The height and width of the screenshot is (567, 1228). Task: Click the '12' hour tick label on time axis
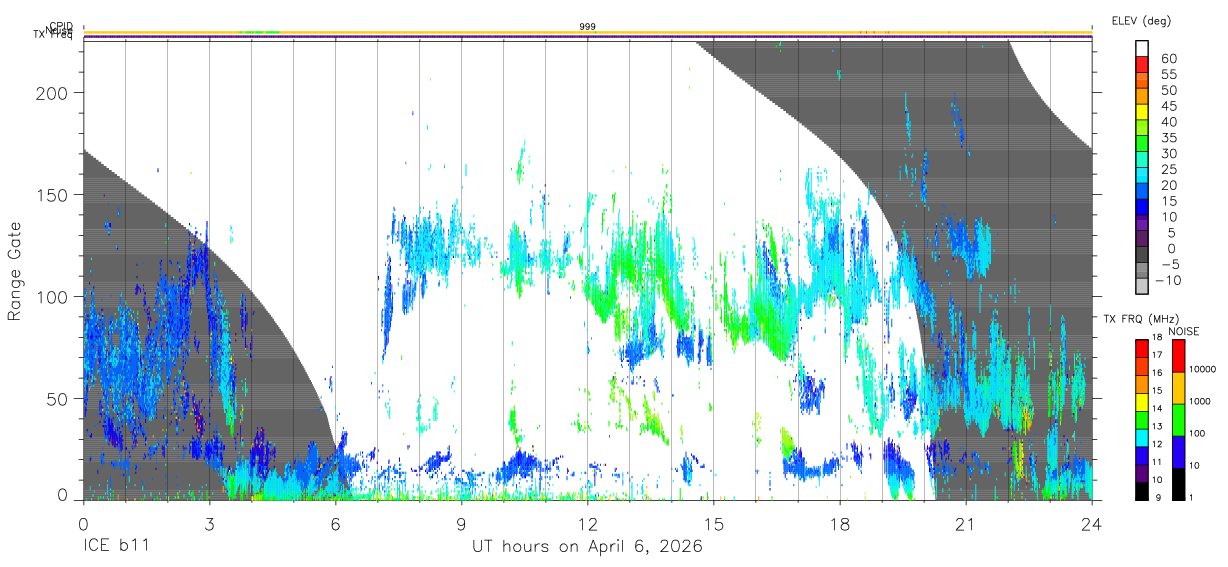tap(588, 522)
